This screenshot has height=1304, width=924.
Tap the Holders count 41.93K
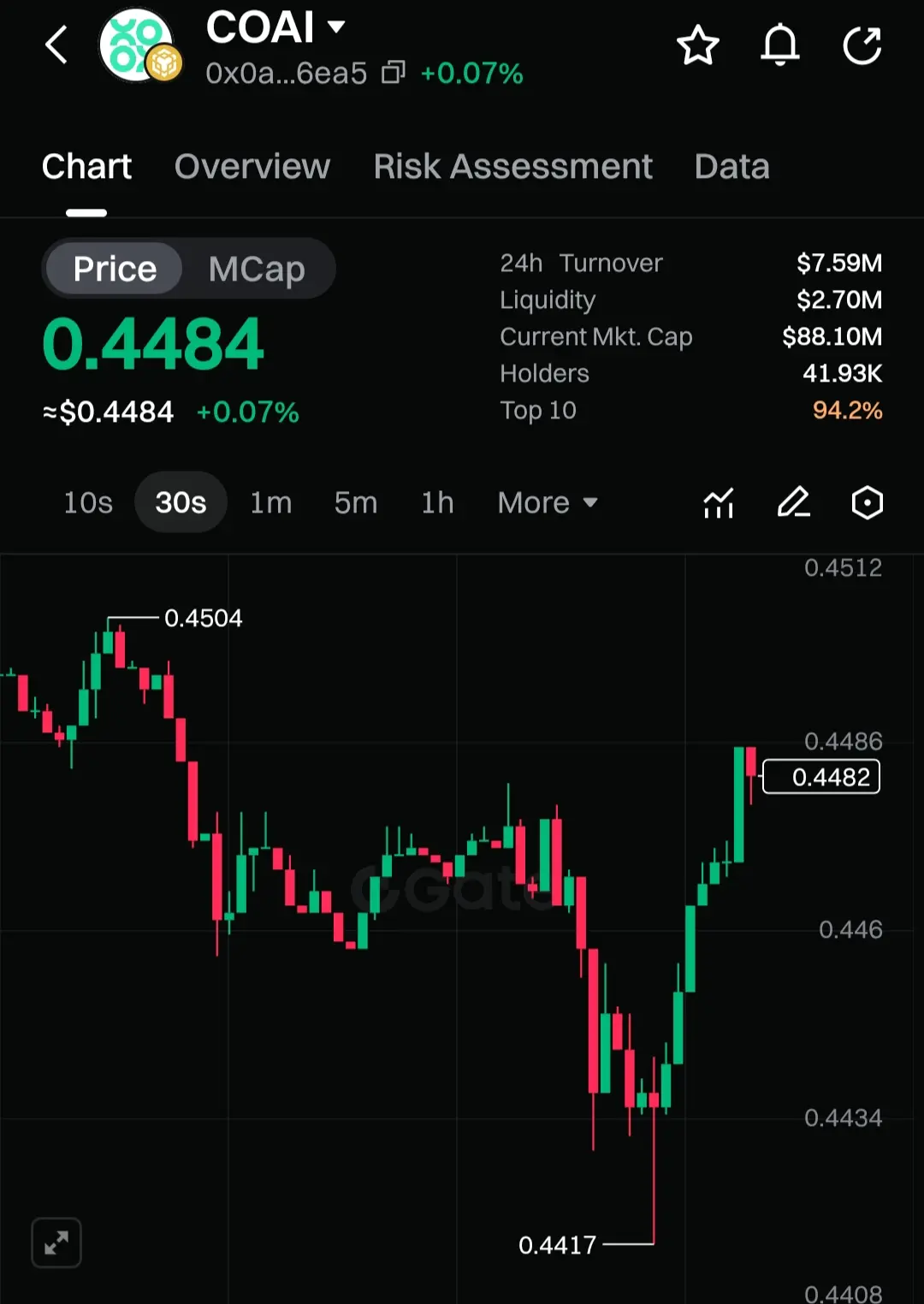843,373
